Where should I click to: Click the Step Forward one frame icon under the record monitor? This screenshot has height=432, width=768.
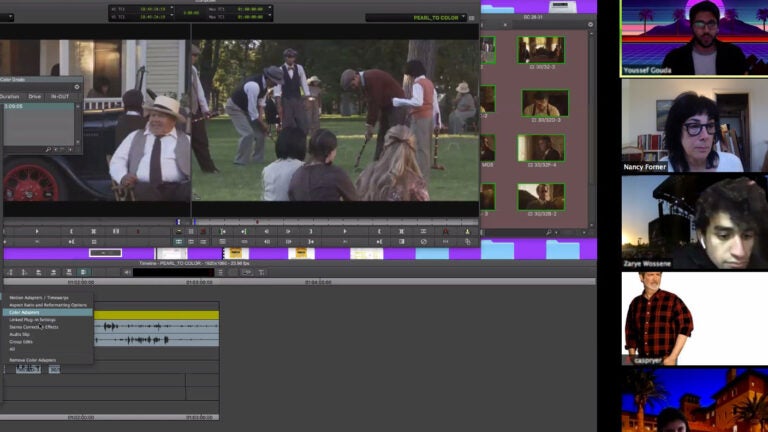click(288, 231)
